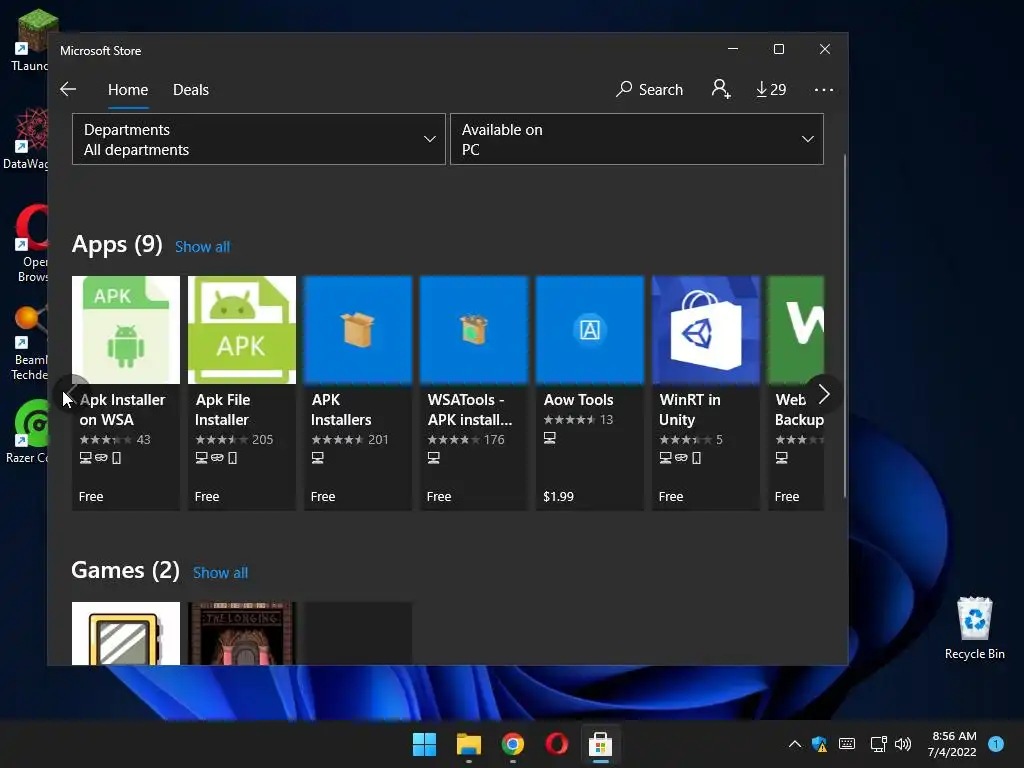Launch Google Chrome from the taskbar
Image resolution: width=1024 pixels, height=768 pixels.
pos(513,744)
